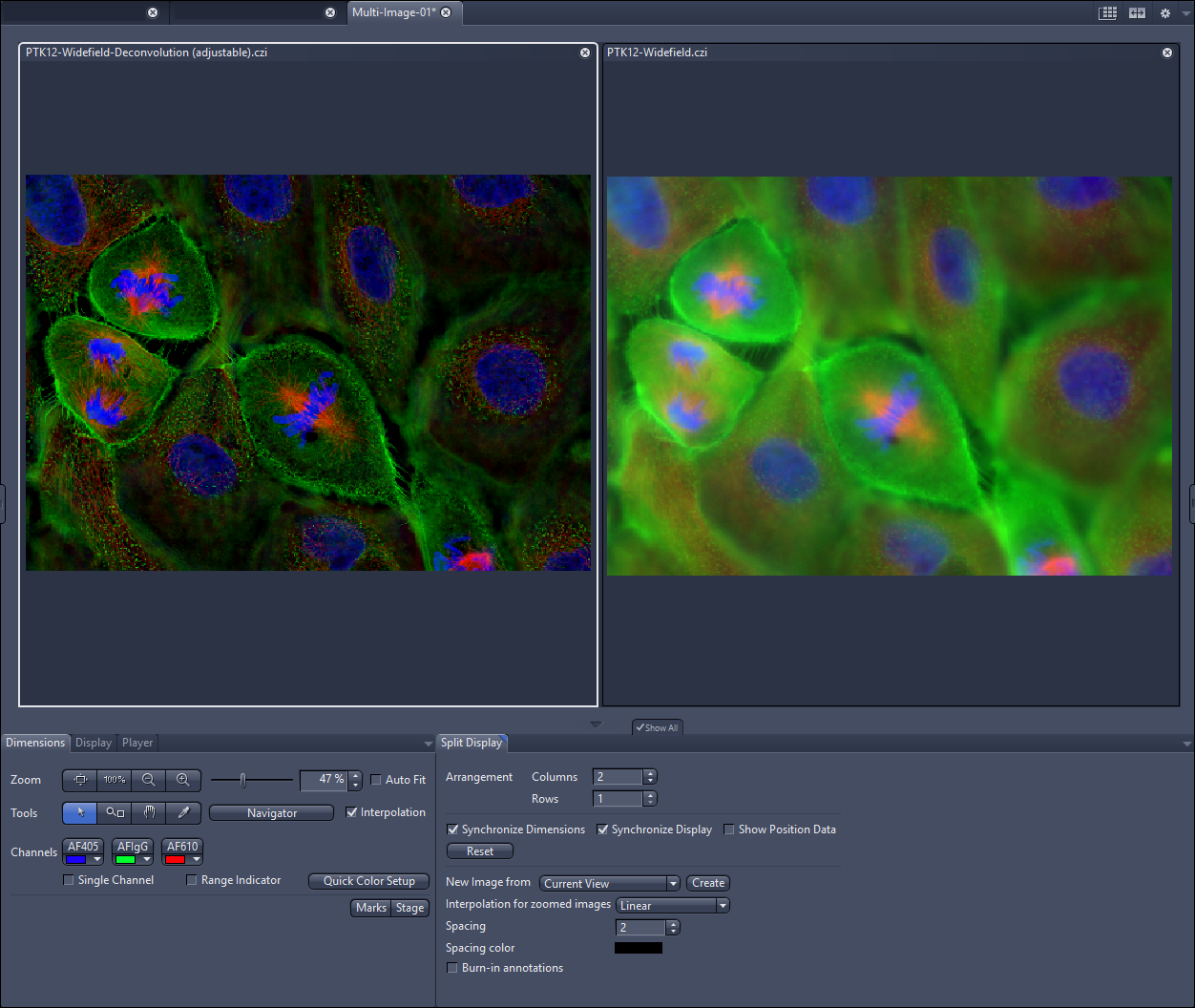Enable the Range Indicator checkbox
1195x1008 pixels.
tap(191, 879)
